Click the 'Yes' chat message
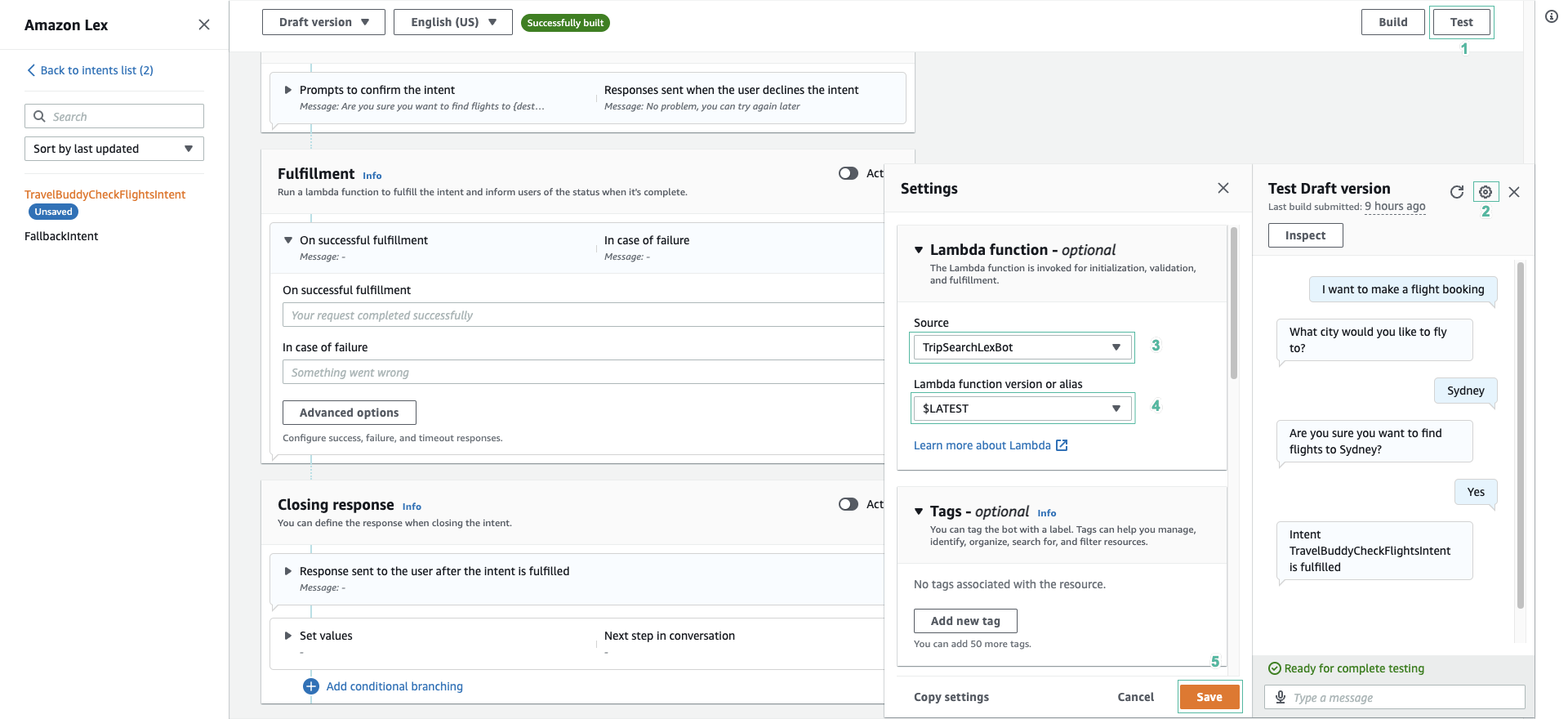 click(x=1476, y=492)
